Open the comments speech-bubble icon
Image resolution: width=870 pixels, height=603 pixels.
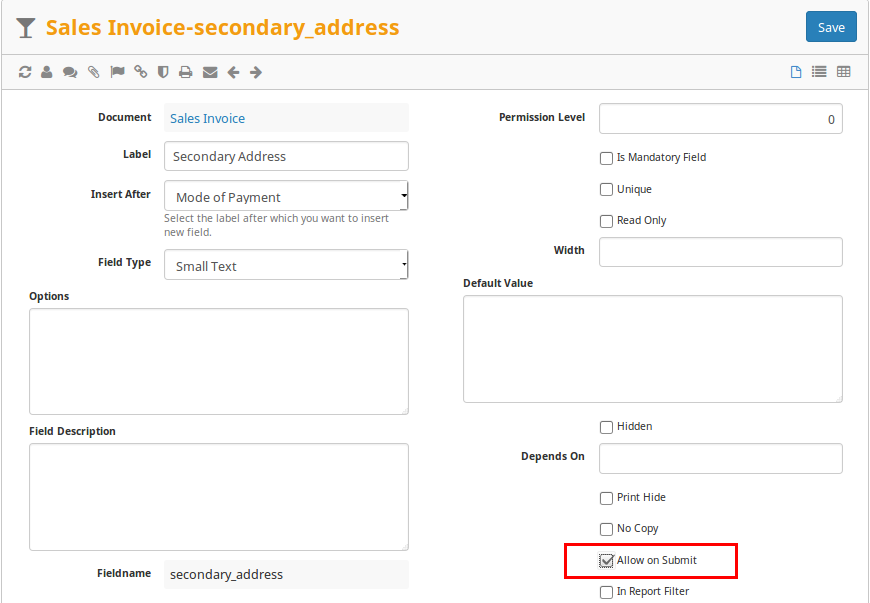coord(70,72)
